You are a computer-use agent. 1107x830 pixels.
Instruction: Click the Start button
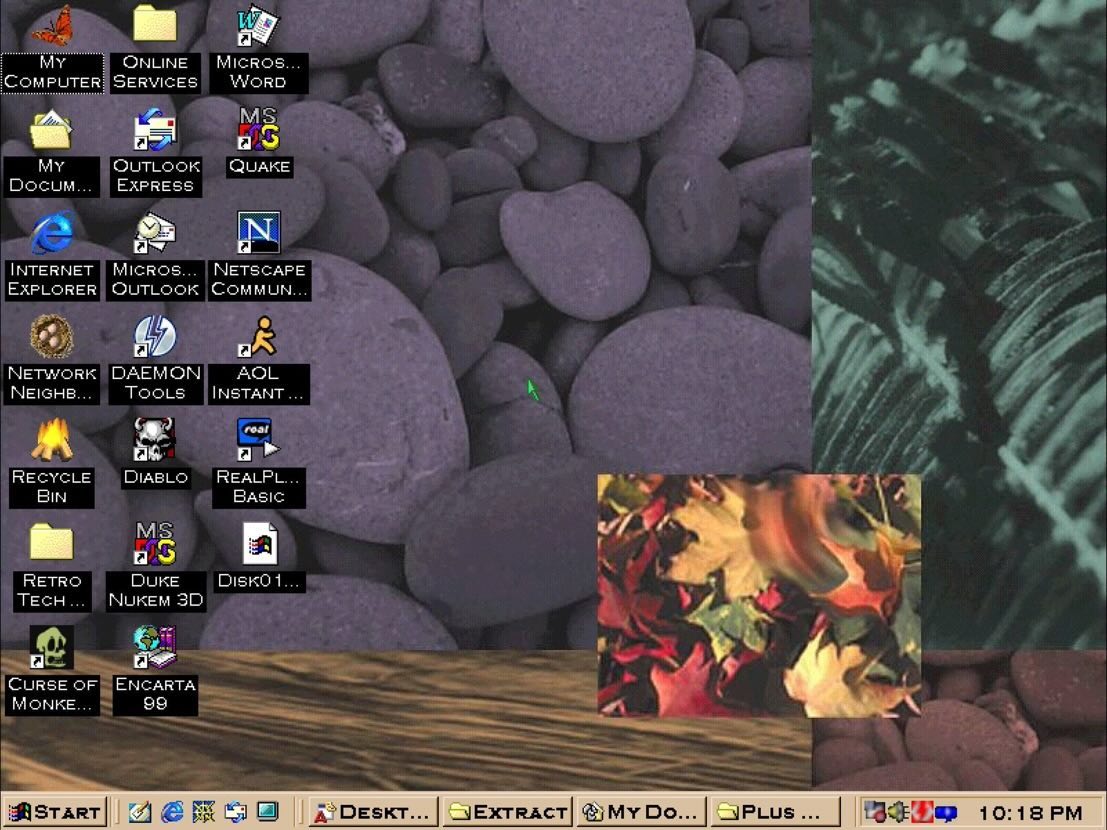[x=54, y=812]
